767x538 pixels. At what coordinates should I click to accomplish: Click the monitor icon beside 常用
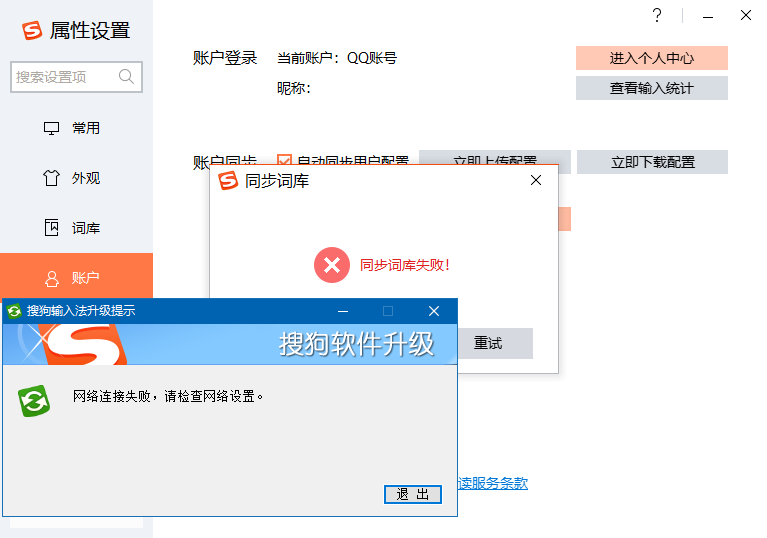tap(51, 128)
